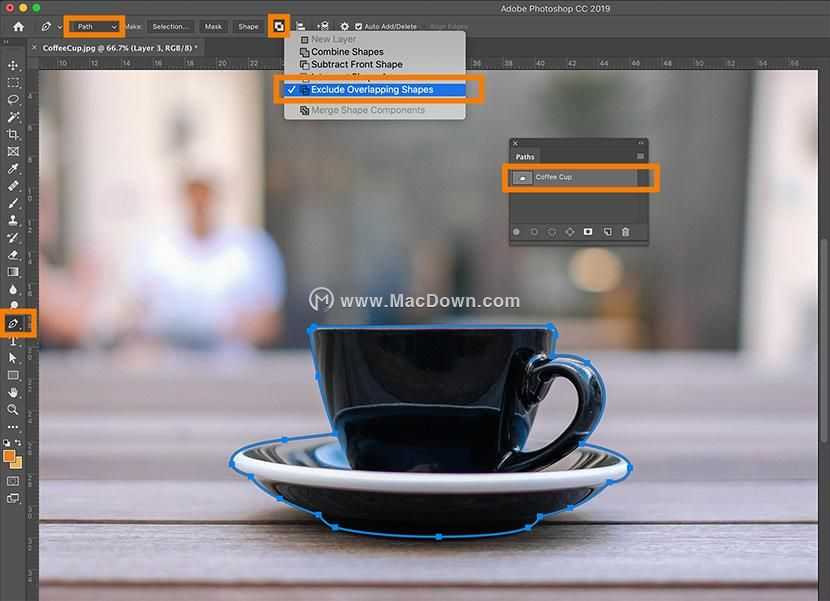The width and height of the screenshot is (830, 601).
Task: Open the Pen tool preset picker arrow
Action: click(60, 26)
